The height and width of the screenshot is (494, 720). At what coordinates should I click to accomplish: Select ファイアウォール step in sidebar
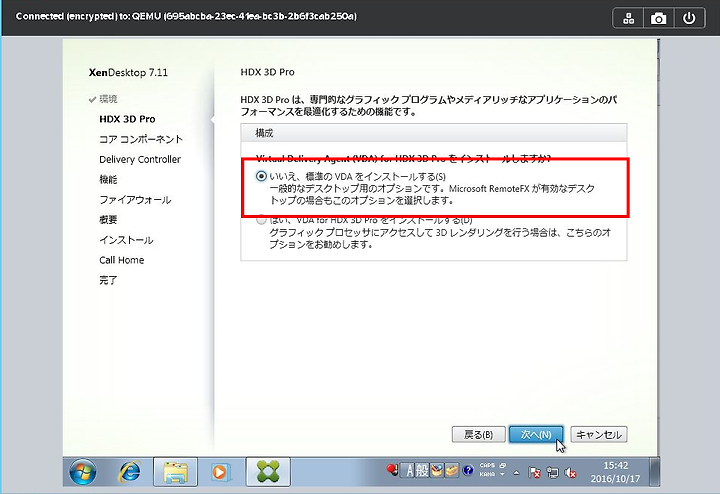pos(135,200)
